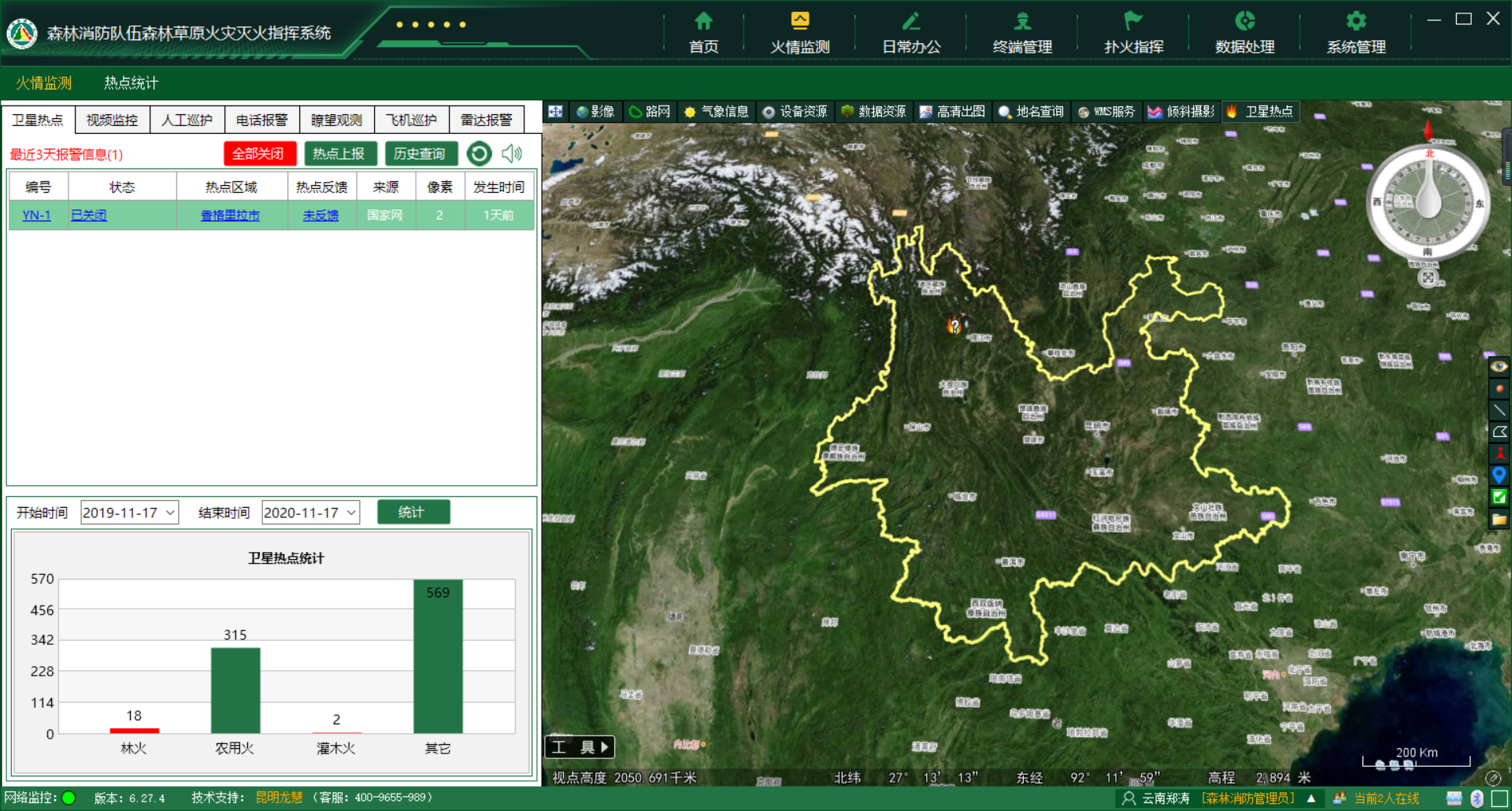Click the fire hotspot marker on the map
This screenshot has height=811, width=1512.
point(954,325)
